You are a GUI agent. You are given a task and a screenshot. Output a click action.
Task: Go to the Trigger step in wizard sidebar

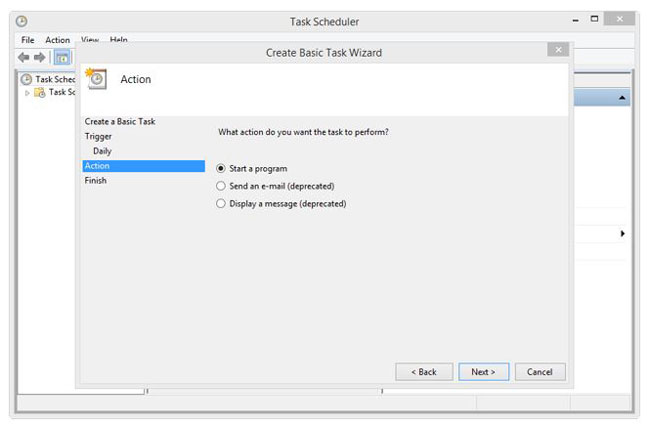click(x=98, y=136)
